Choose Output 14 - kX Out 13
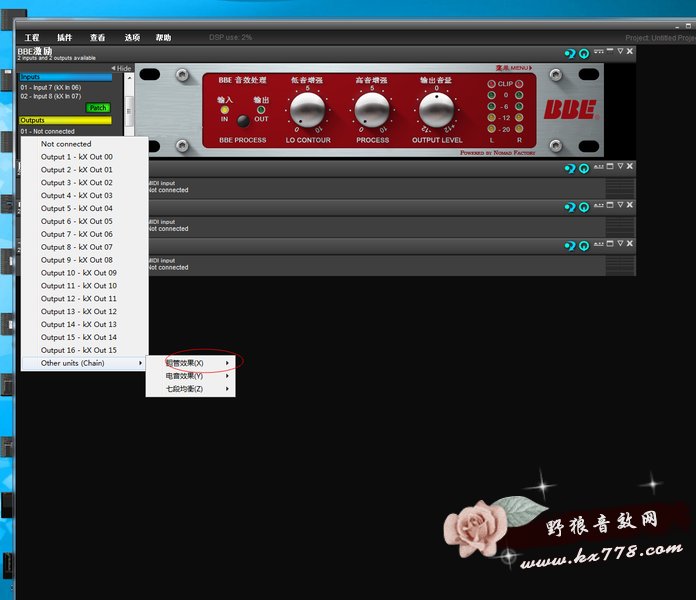 pos(85,324)
